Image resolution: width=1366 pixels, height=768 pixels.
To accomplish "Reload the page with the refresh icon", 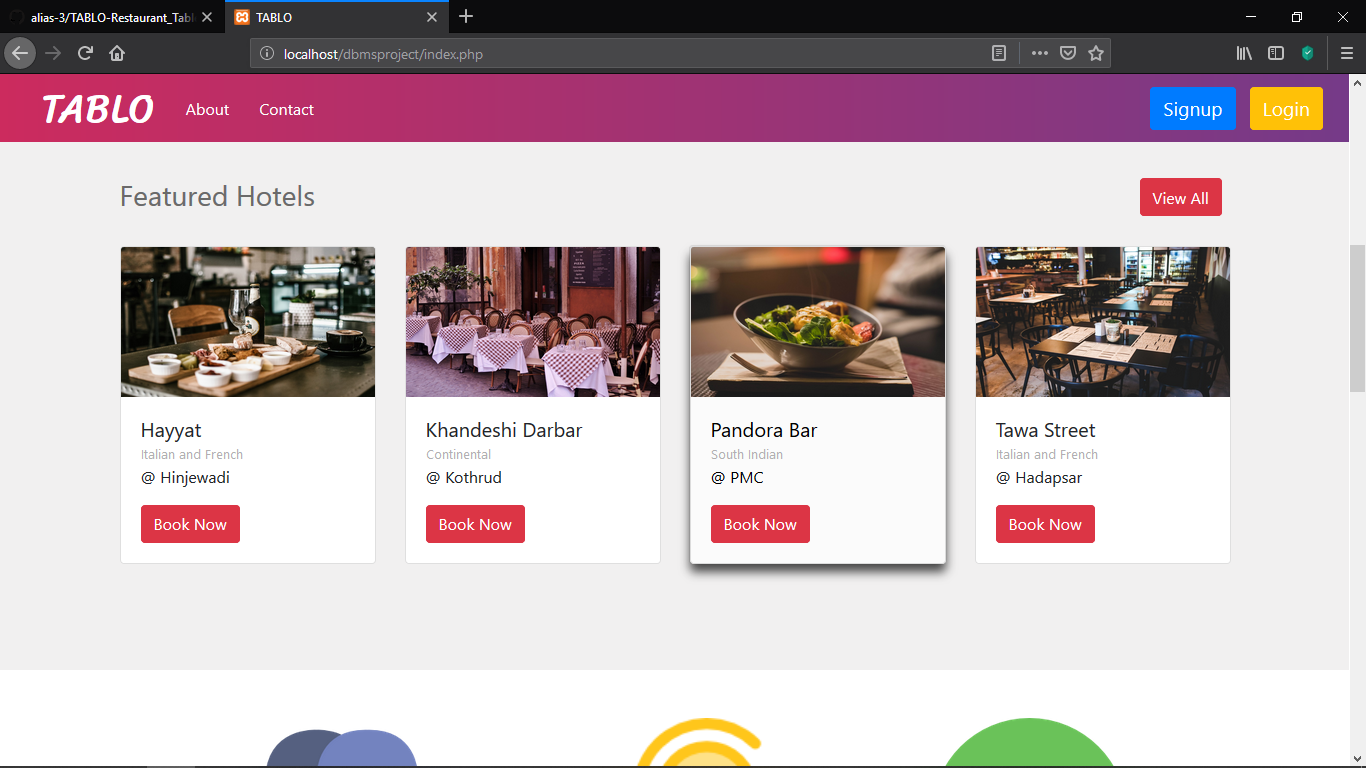I will (85, 53).
